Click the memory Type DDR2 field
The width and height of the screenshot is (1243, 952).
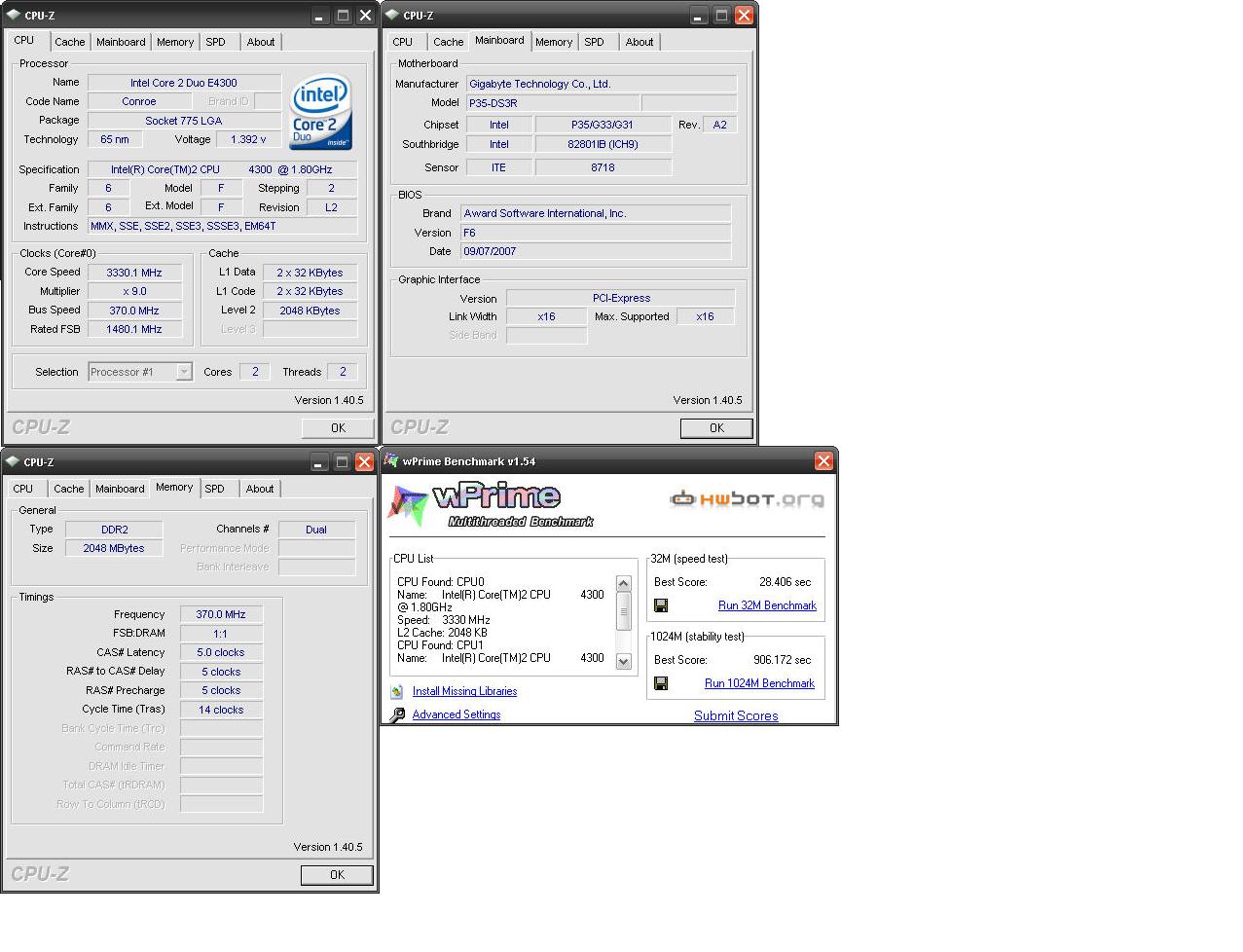pos(114,530)
